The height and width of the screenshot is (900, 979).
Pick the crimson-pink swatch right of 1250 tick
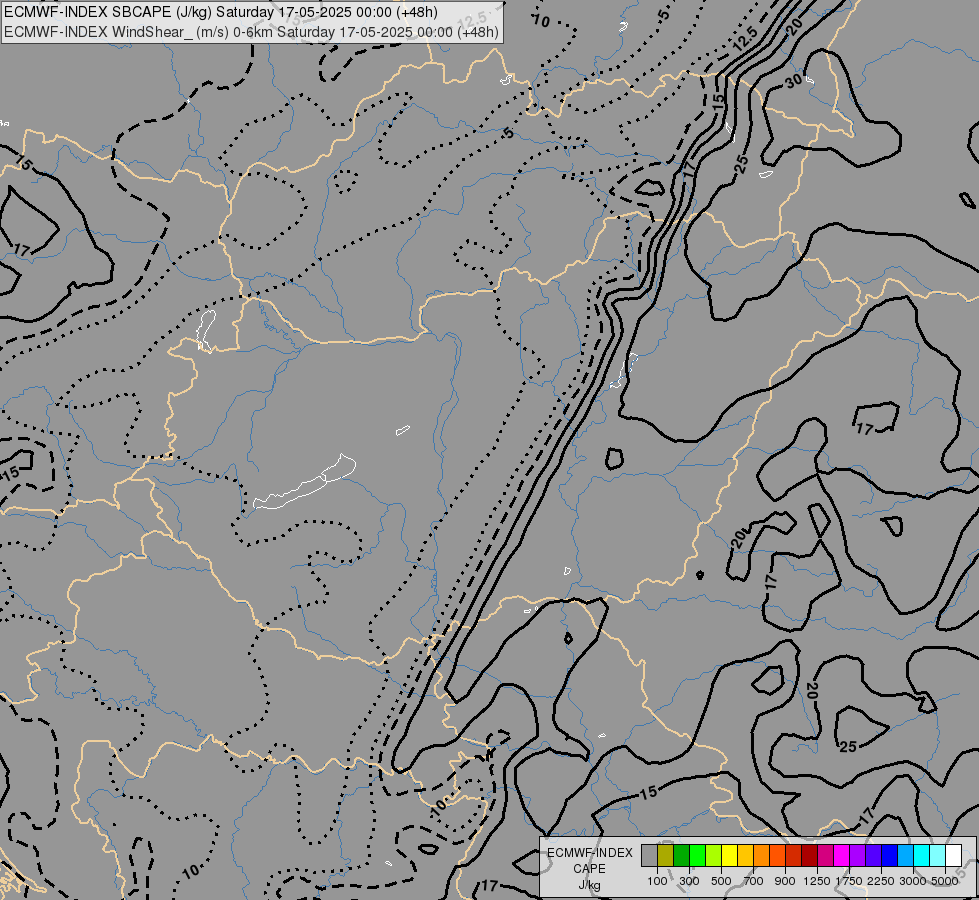click(x=825, y=855)
